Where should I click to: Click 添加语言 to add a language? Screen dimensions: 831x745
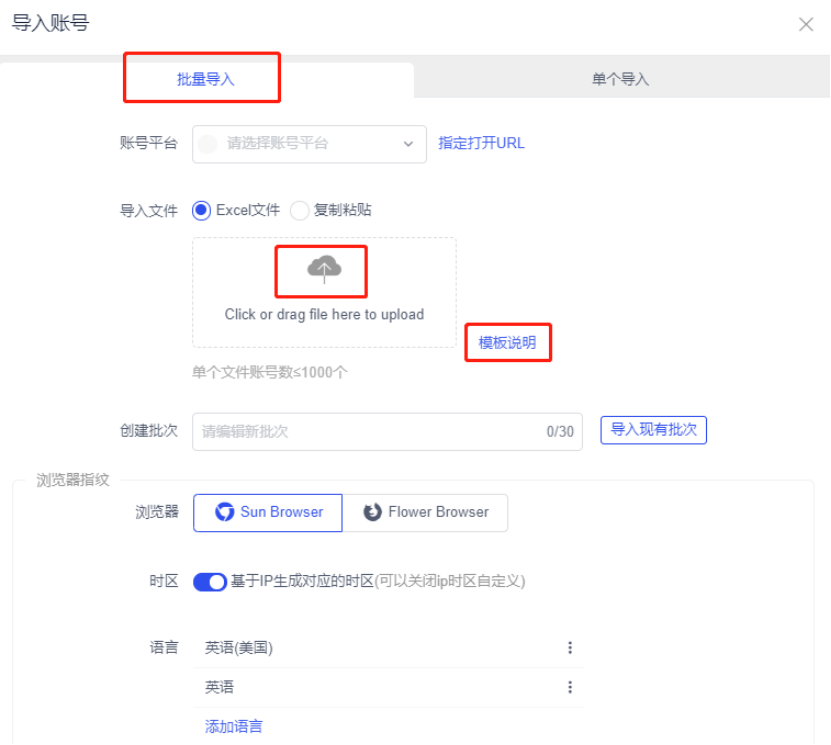[x=232, y=725]
